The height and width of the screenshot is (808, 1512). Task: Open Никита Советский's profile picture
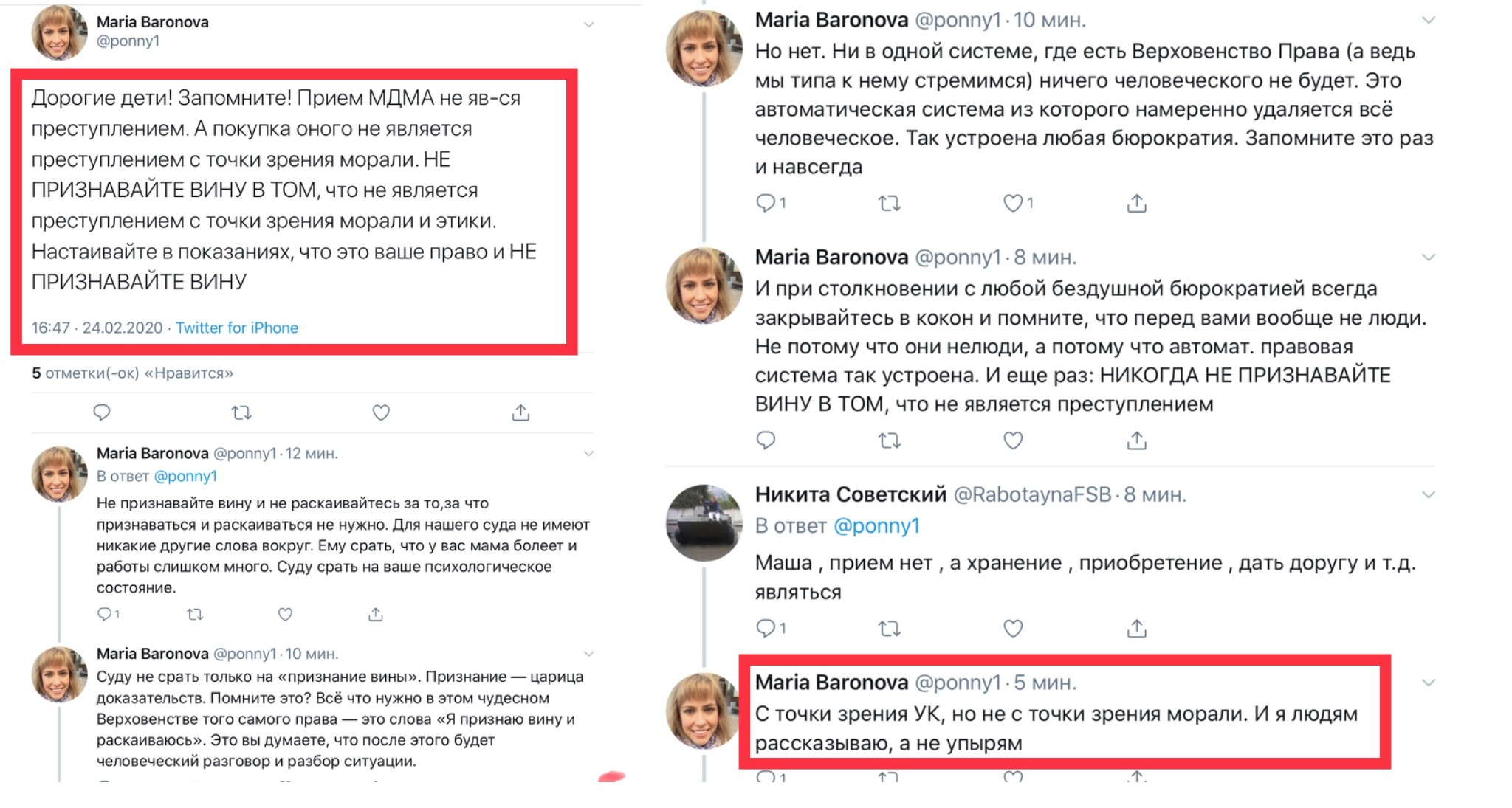click(704, 522)
